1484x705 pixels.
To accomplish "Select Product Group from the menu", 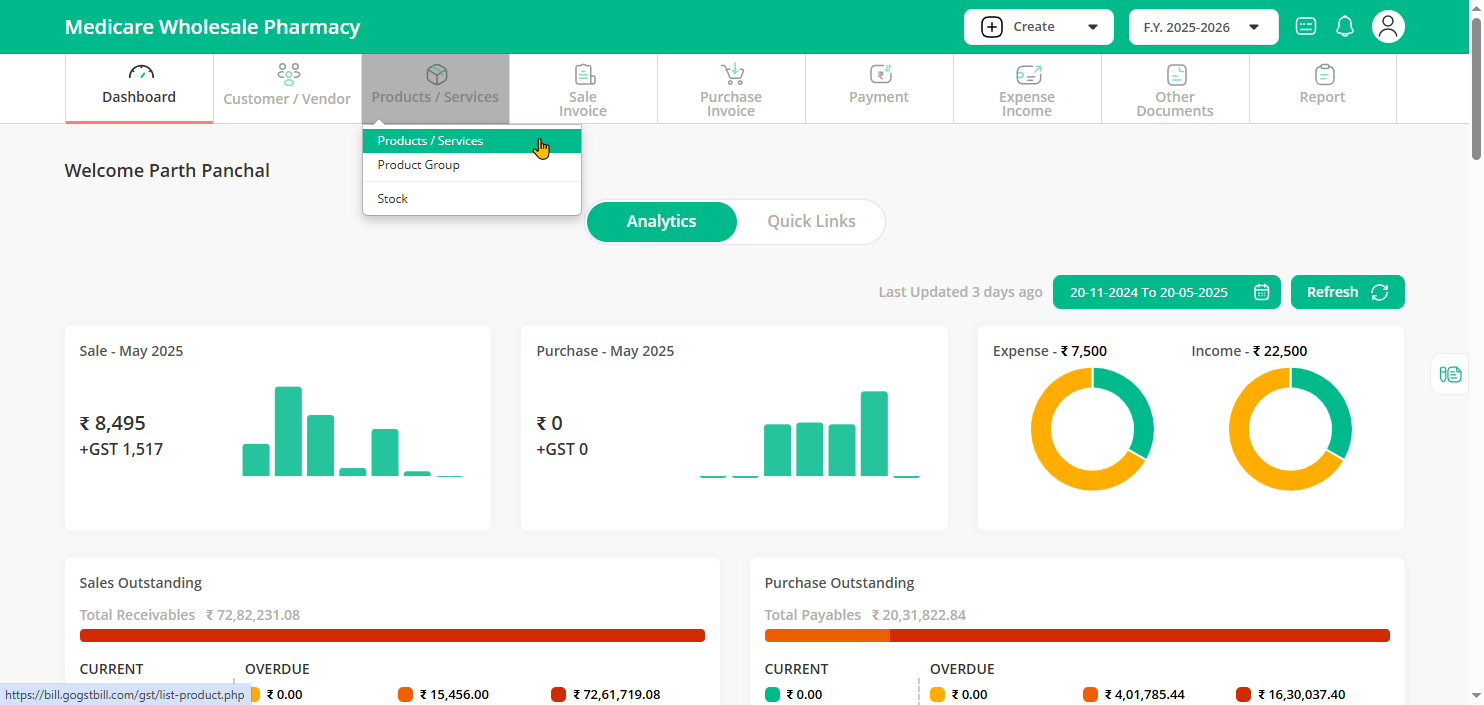I will 419,165.
